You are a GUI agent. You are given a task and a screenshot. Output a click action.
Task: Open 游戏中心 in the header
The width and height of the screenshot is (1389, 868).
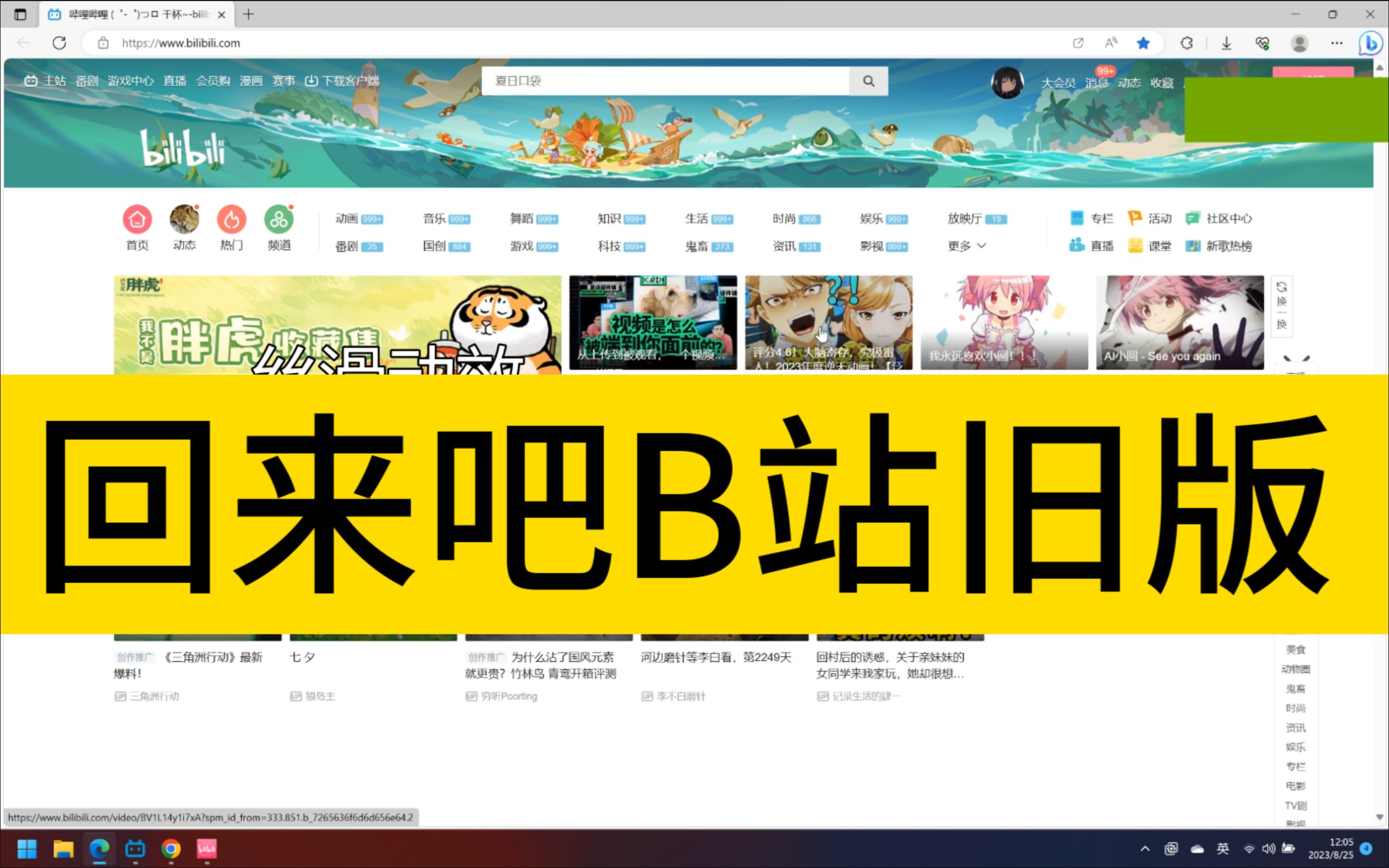tap(130, 81)
